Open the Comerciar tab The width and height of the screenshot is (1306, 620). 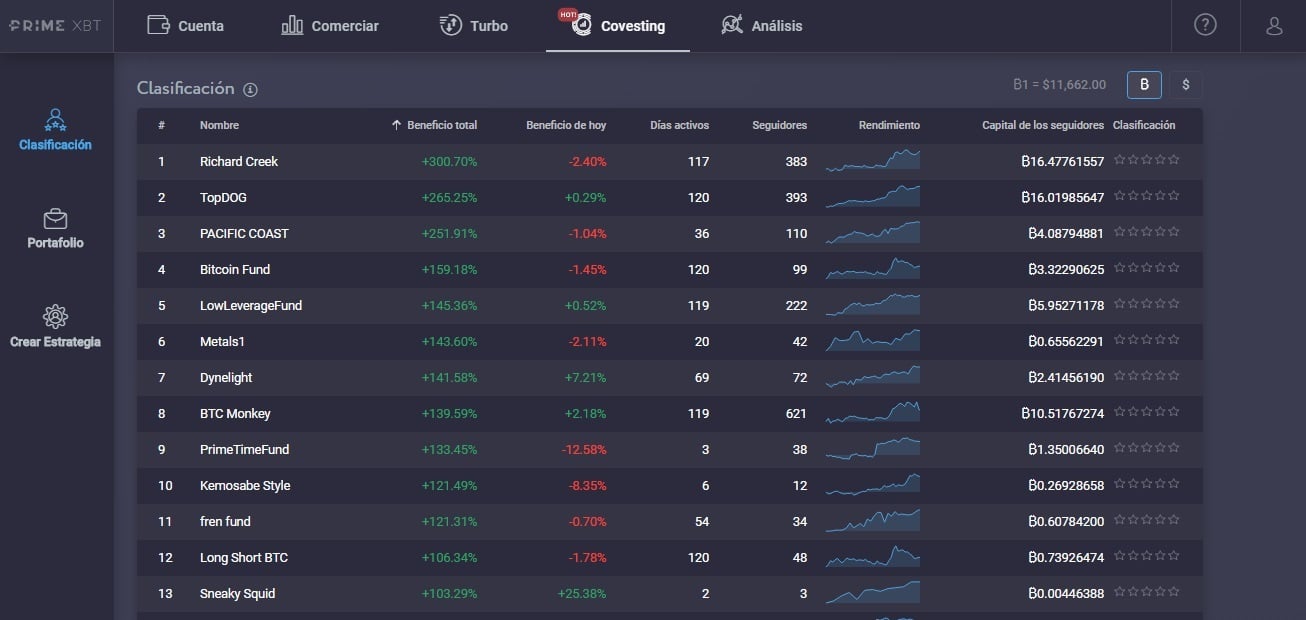click(x=330, y=26)
